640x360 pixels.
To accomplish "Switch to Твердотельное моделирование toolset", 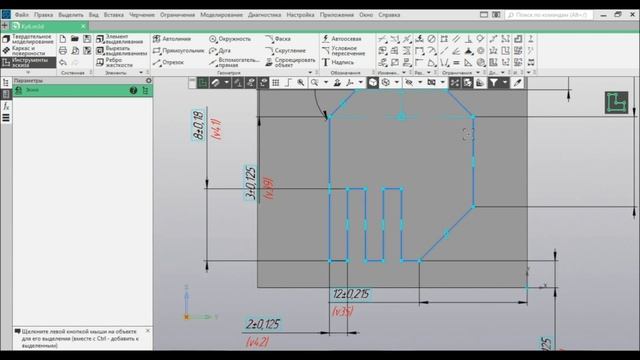I will coord(28,39).
